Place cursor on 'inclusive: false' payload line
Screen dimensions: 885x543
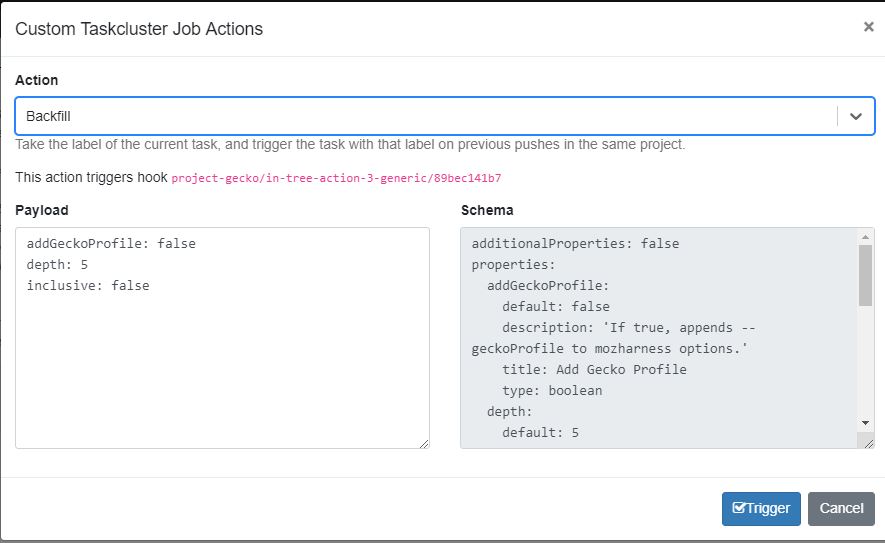pos(88,286)
